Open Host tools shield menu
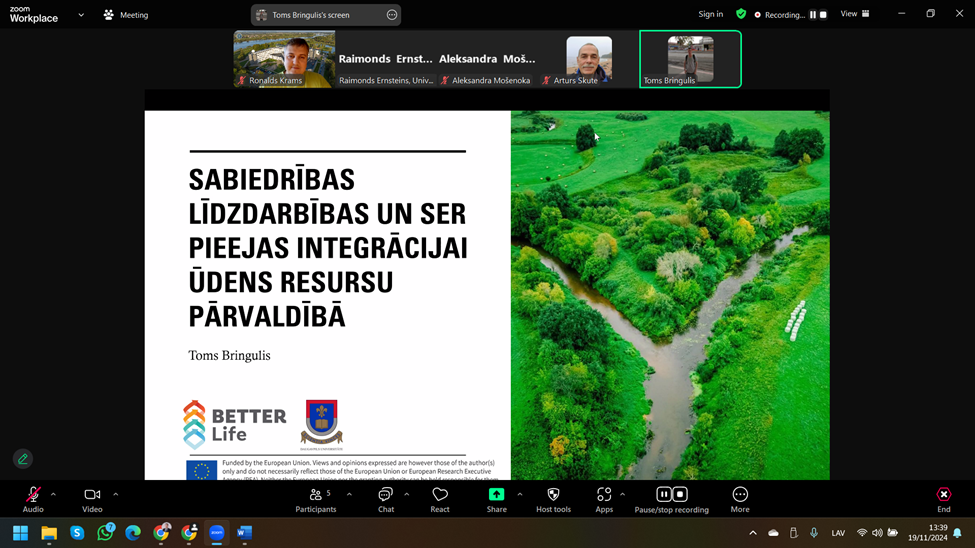 553,499
